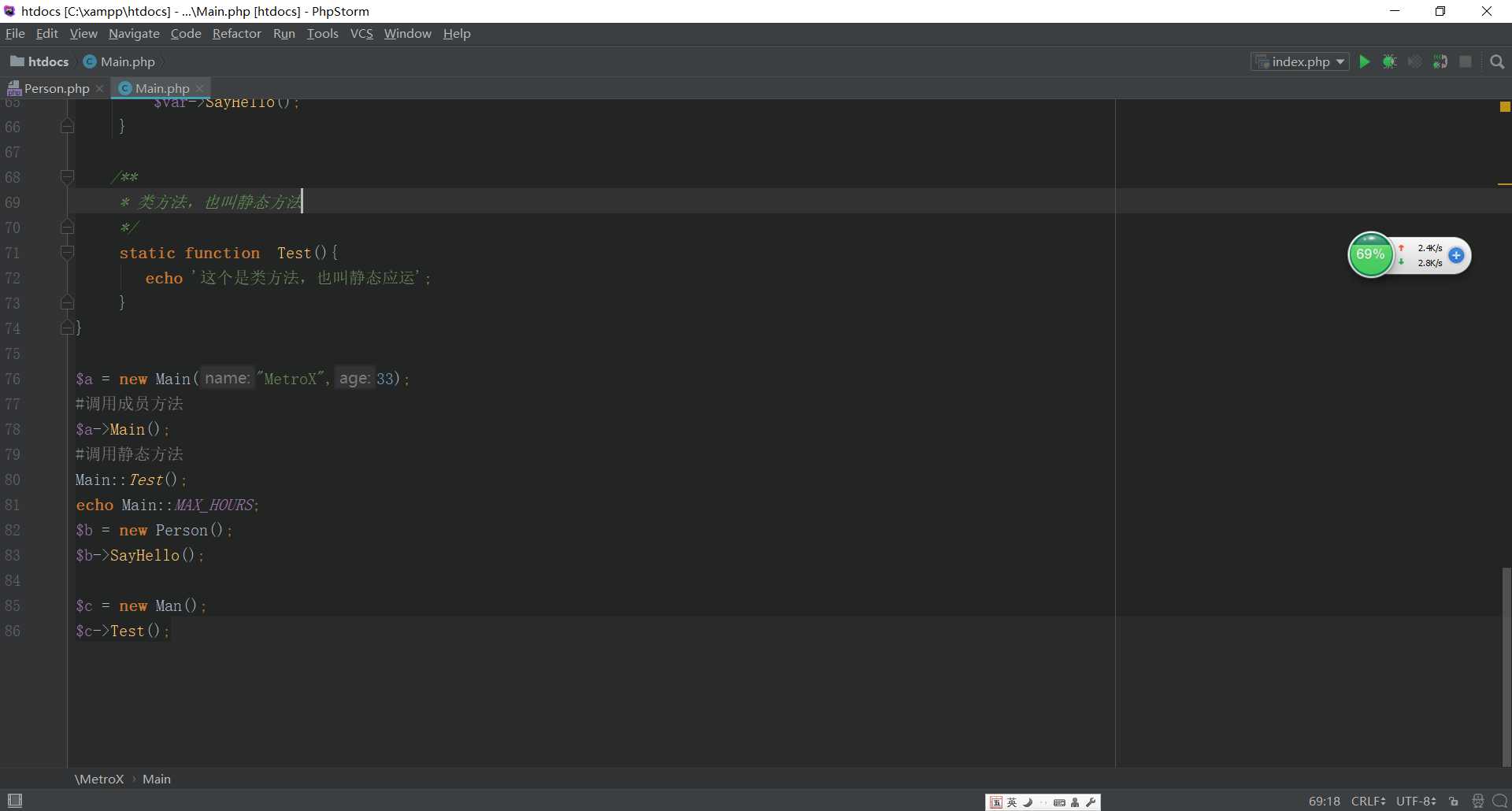
Task: Run the index.php configuration
Action: [x=1365, y=61]
